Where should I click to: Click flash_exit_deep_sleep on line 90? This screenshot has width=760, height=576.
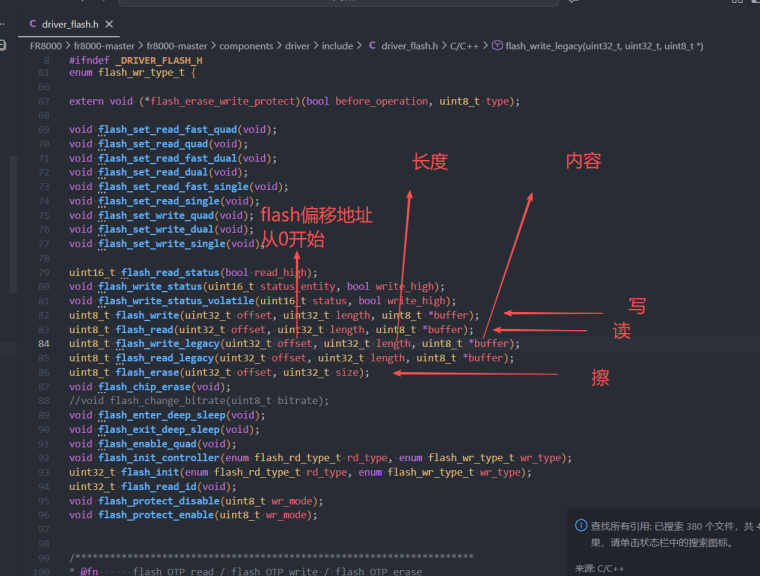click(x=159, y=430)
